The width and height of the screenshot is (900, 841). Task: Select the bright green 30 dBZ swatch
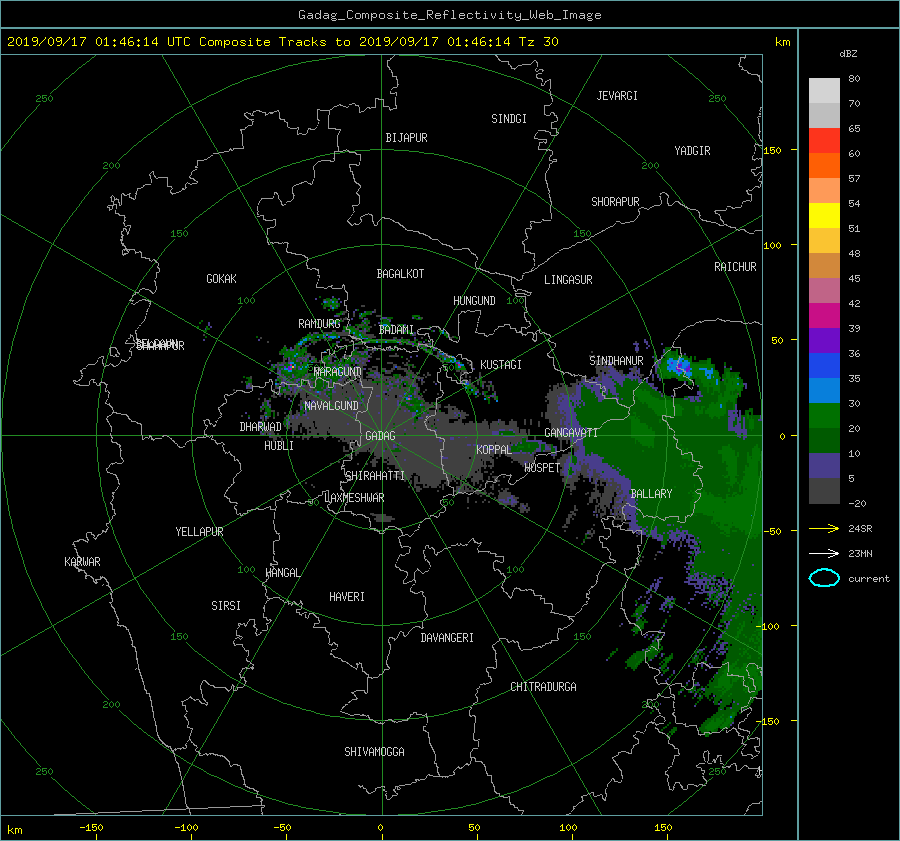(824, 415)
